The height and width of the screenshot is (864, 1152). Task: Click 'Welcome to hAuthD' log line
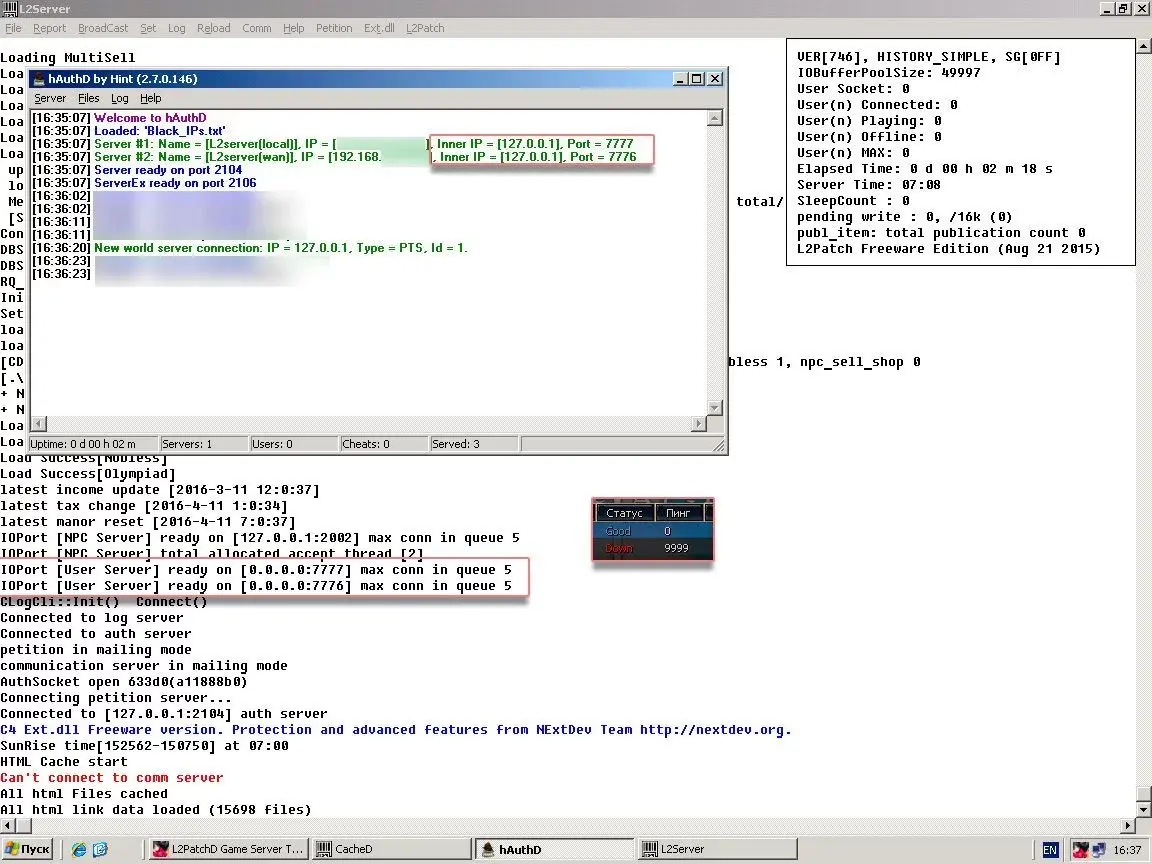(x=150, y=118)
